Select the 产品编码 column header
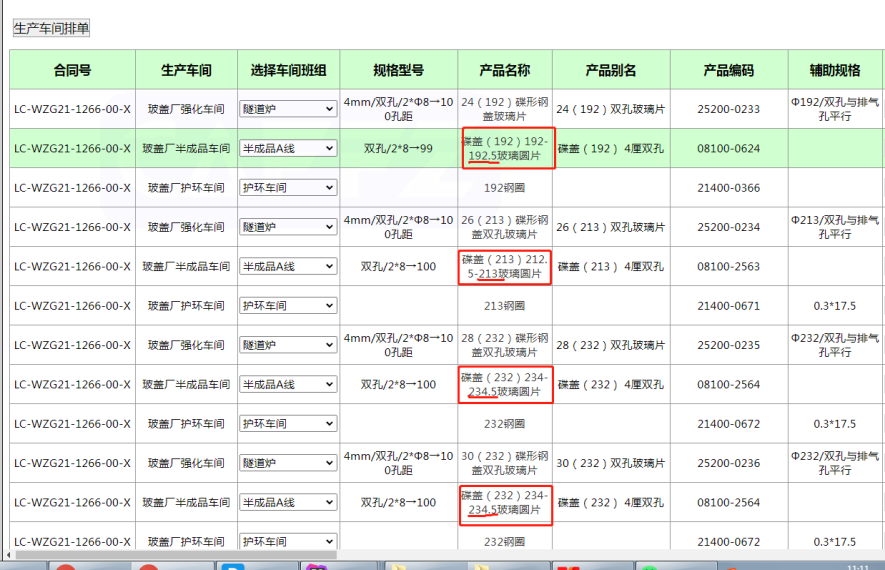Screen dimensions: 885x570 [728, 70]
